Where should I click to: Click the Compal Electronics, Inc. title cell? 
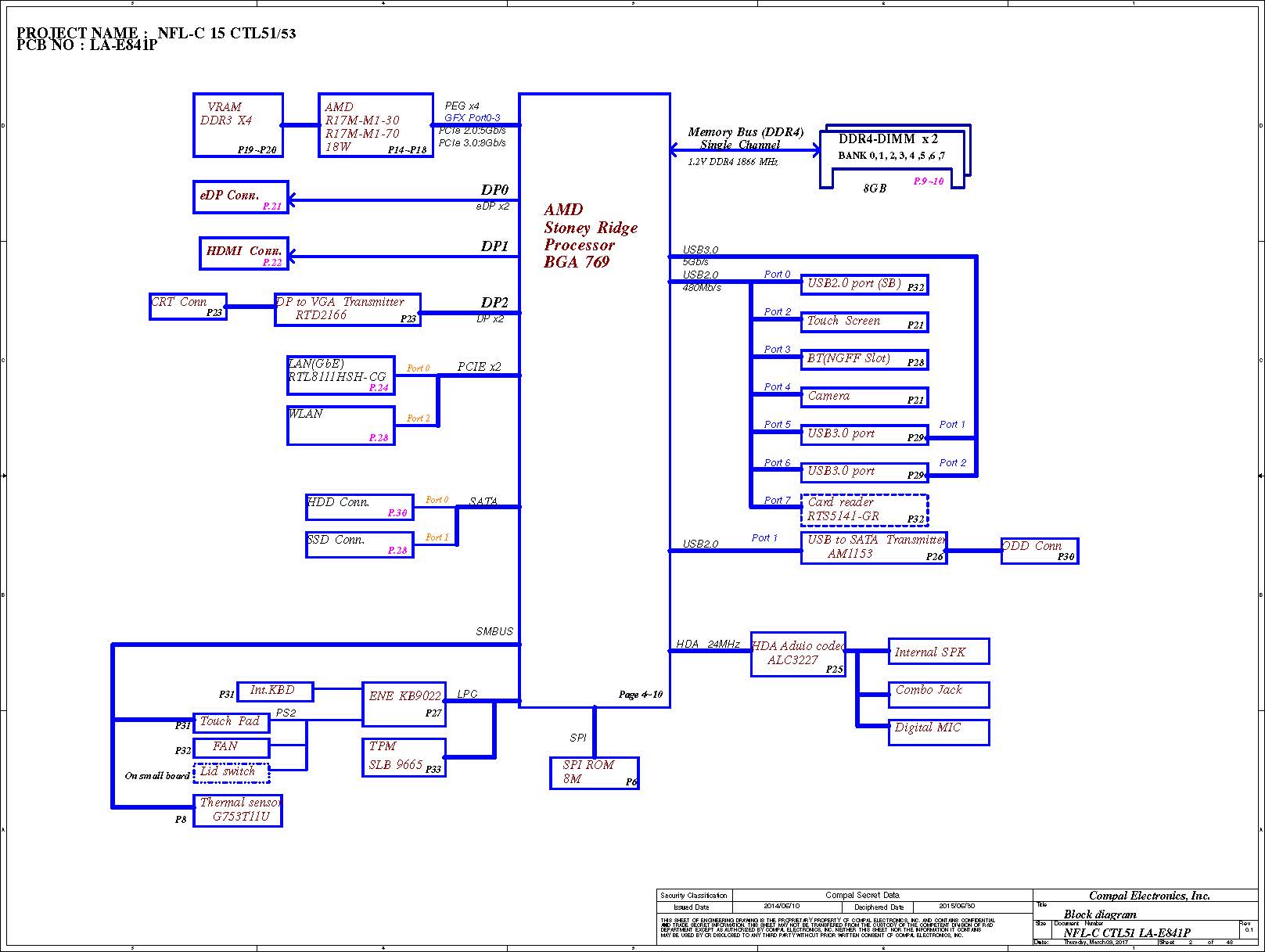coord(1149,896)
